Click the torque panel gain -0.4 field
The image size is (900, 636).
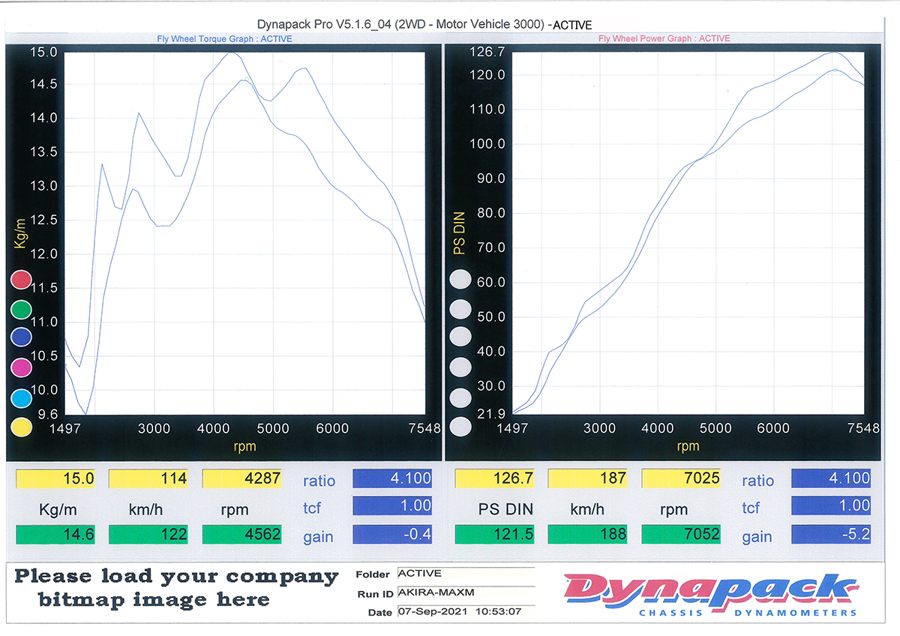click(x=392, y=534)
